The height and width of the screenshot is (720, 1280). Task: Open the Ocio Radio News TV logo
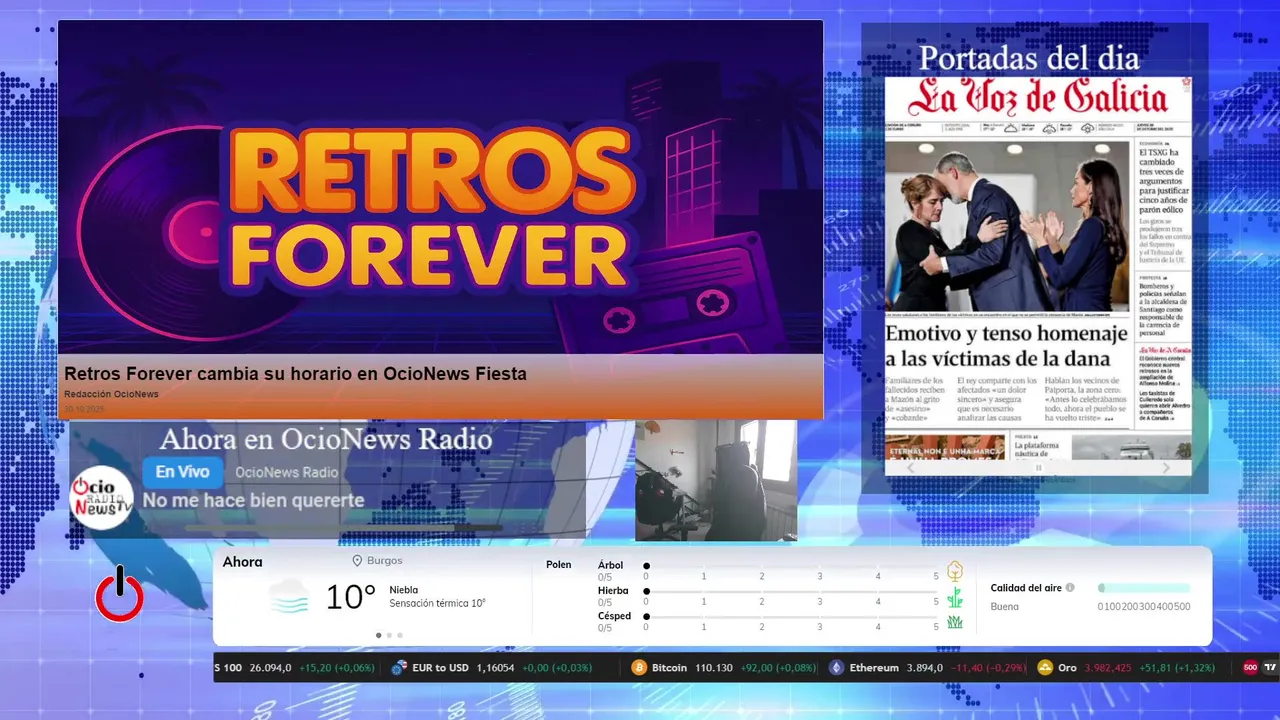click(x=102, y=497)
